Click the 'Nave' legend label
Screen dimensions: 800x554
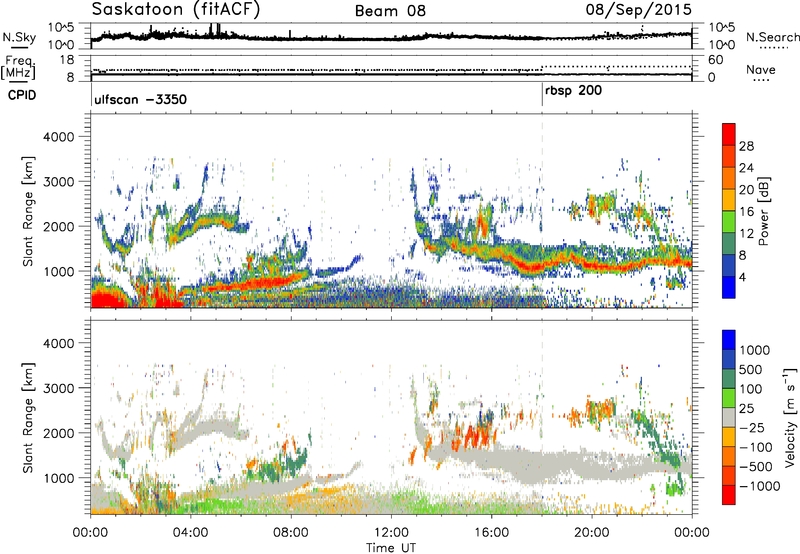tap(761, 69)
